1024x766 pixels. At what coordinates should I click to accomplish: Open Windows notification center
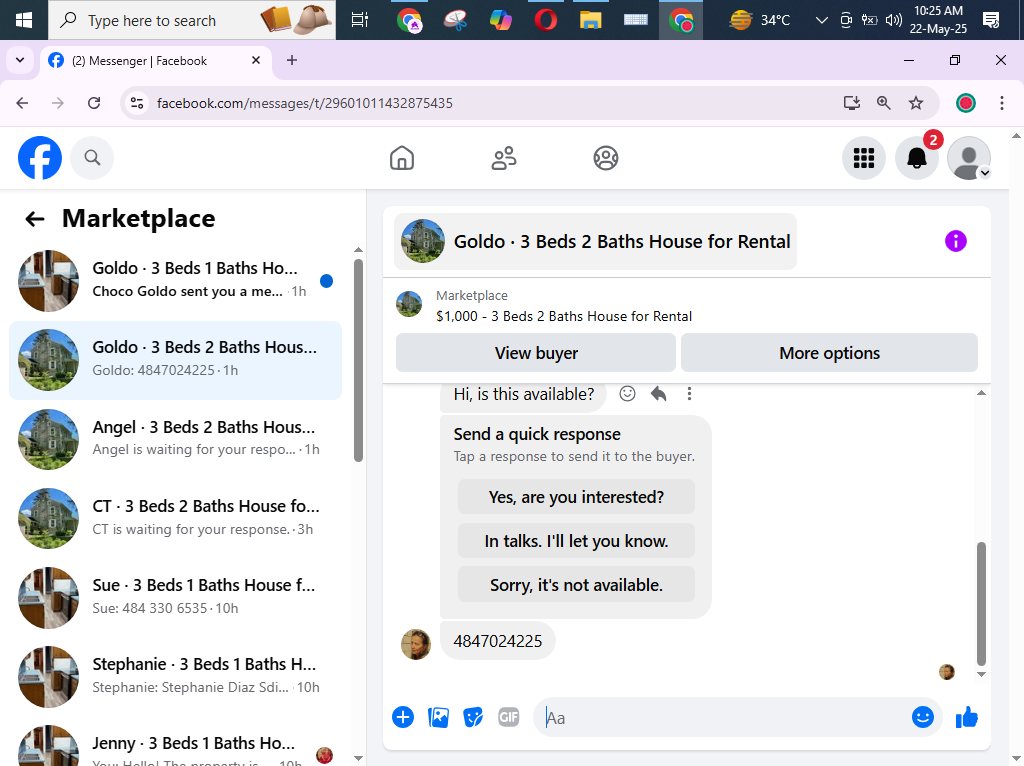click(991, 20)
